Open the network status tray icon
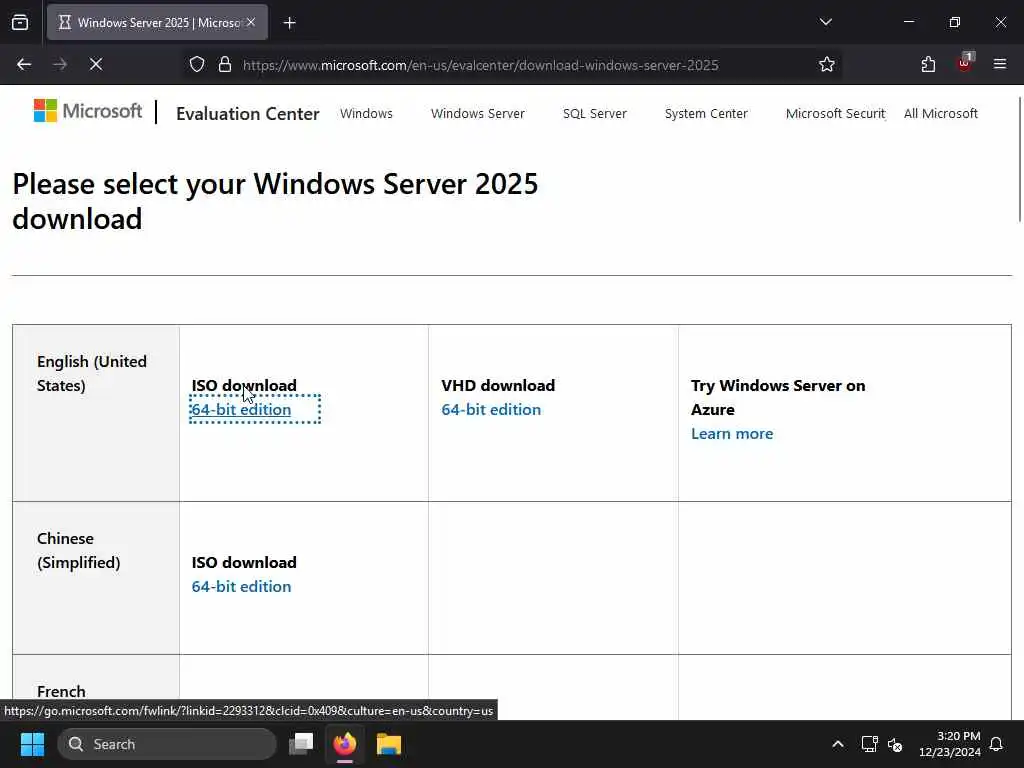 click(x=869, y=744)
